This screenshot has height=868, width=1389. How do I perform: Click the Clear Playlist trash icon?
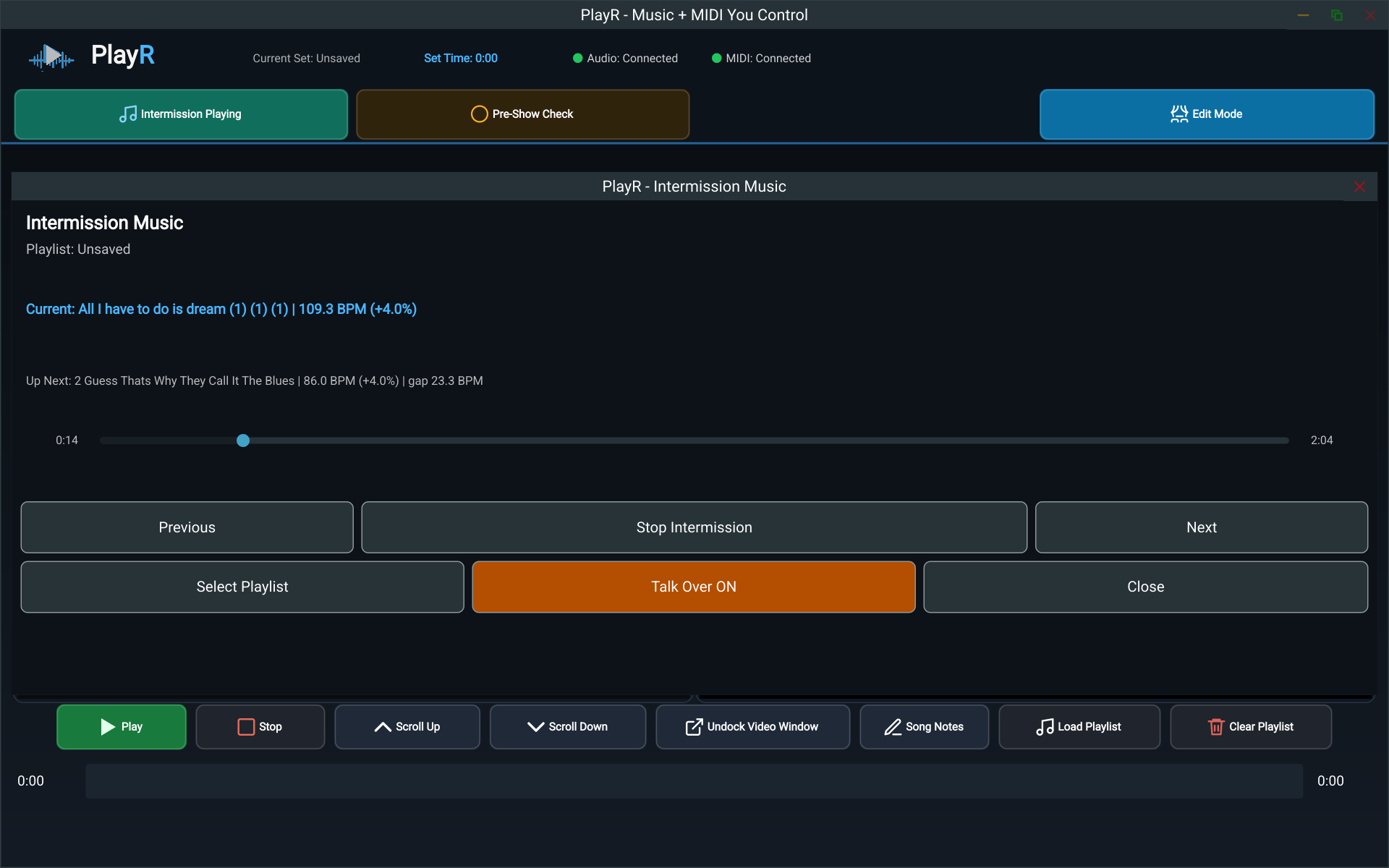point(1216,727)
